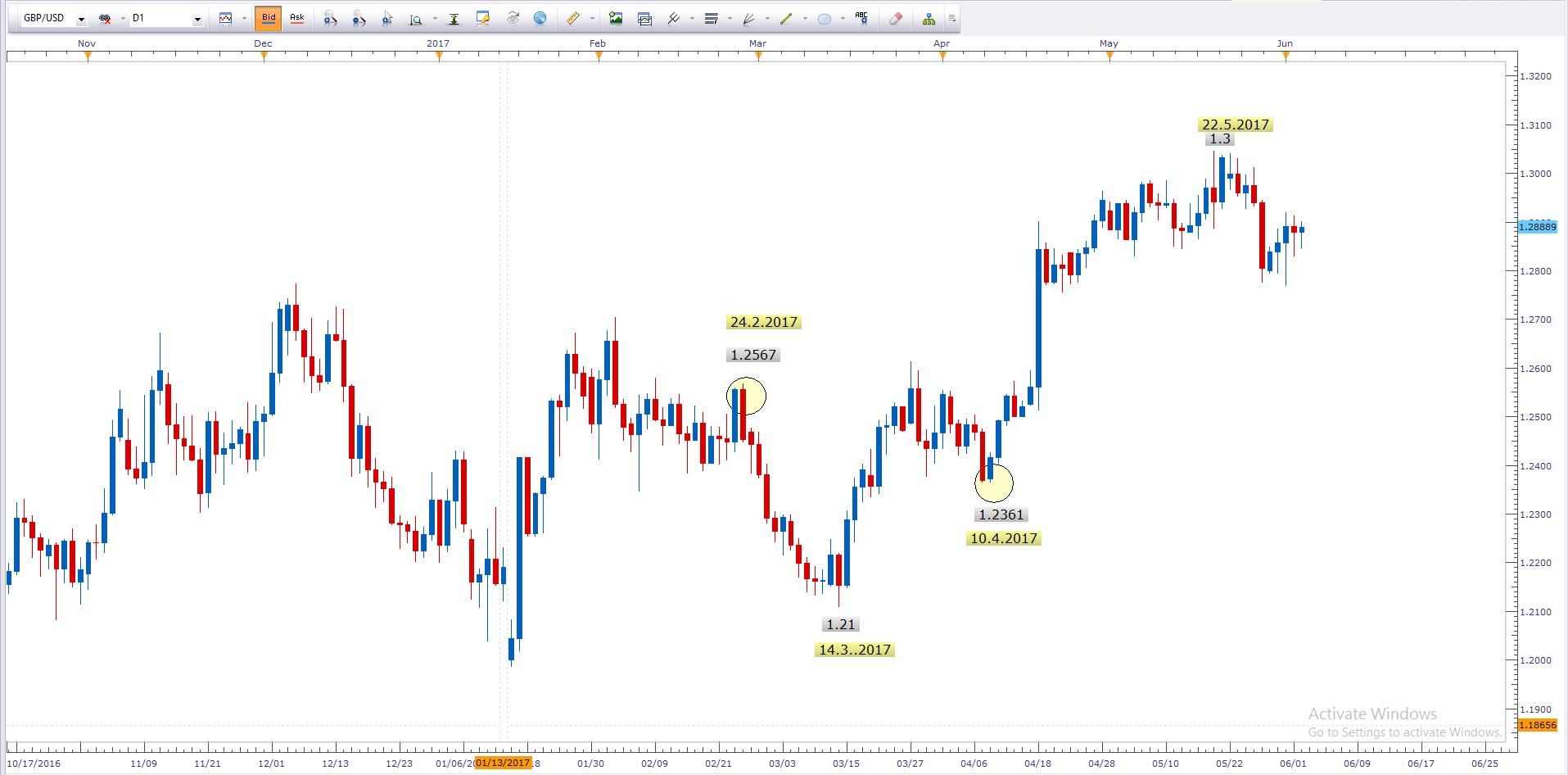Toggle the Bid price display
The image size is (1568, 775).
269,18
